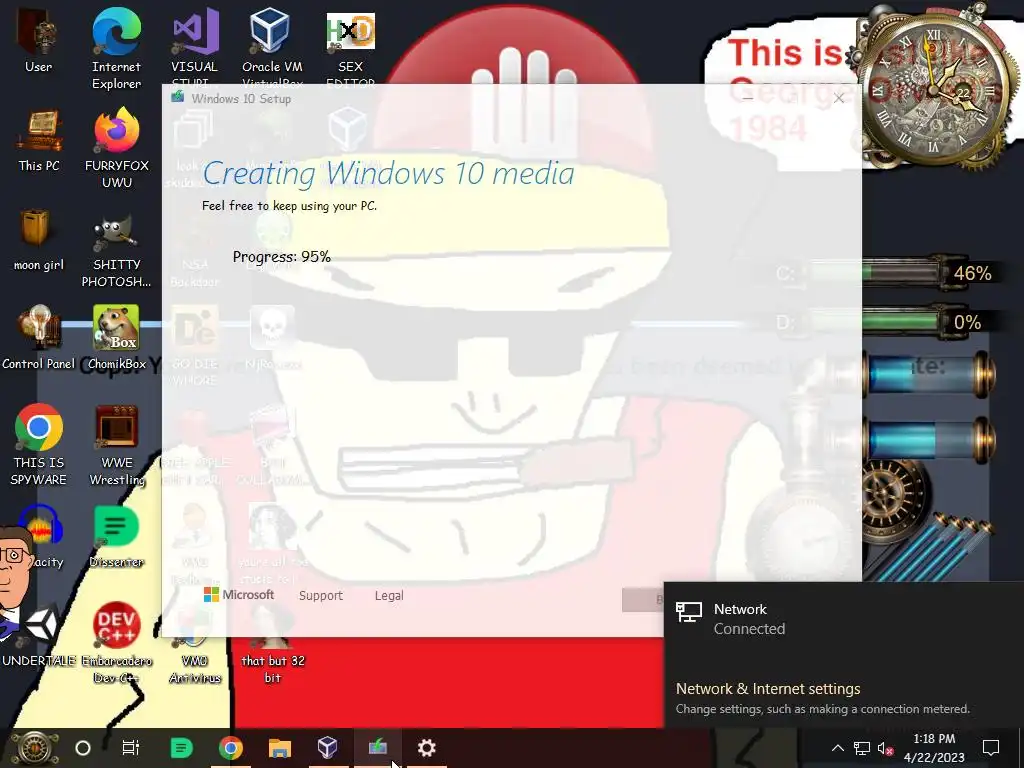The image size is (1024, 768).
Task: Close the Windows 10 Setup window
Action: (x=839, y=99)
